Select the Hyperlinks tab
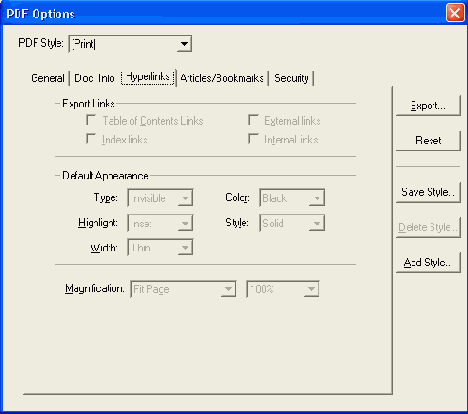The height and width of the screenshot is (414, 468). click(148, 78)
